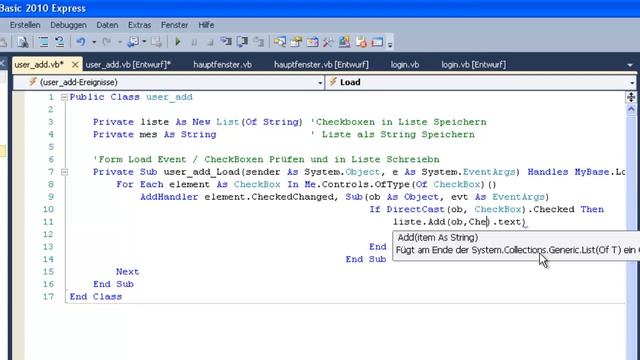The width and height of the screenshot is (640, 360).
Task: Click the Step Out debug icon
Action: 258,42
